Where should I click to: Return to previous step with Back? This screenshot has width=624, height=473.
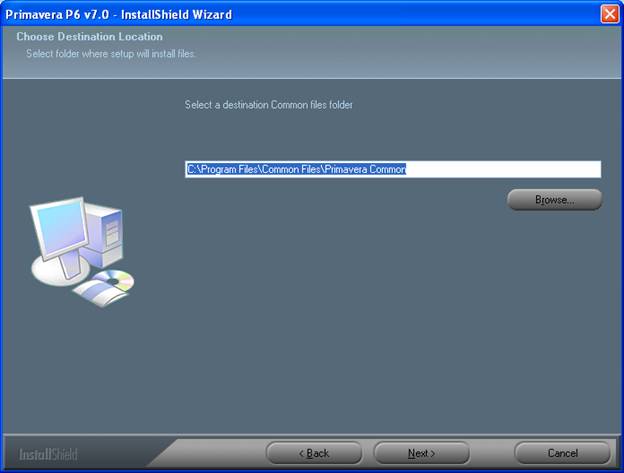coord(314,453)
